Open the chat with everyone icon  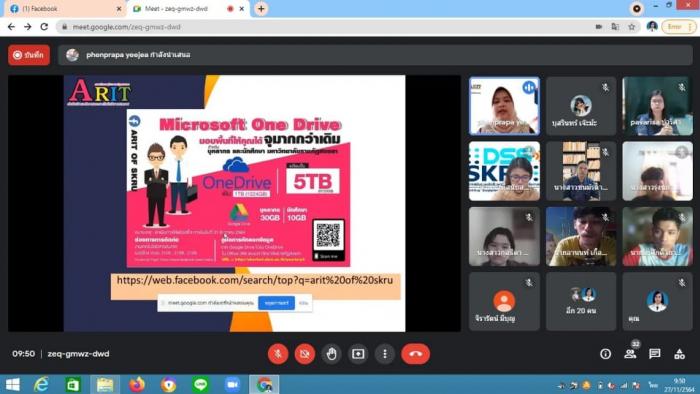(x=654, y=354)
